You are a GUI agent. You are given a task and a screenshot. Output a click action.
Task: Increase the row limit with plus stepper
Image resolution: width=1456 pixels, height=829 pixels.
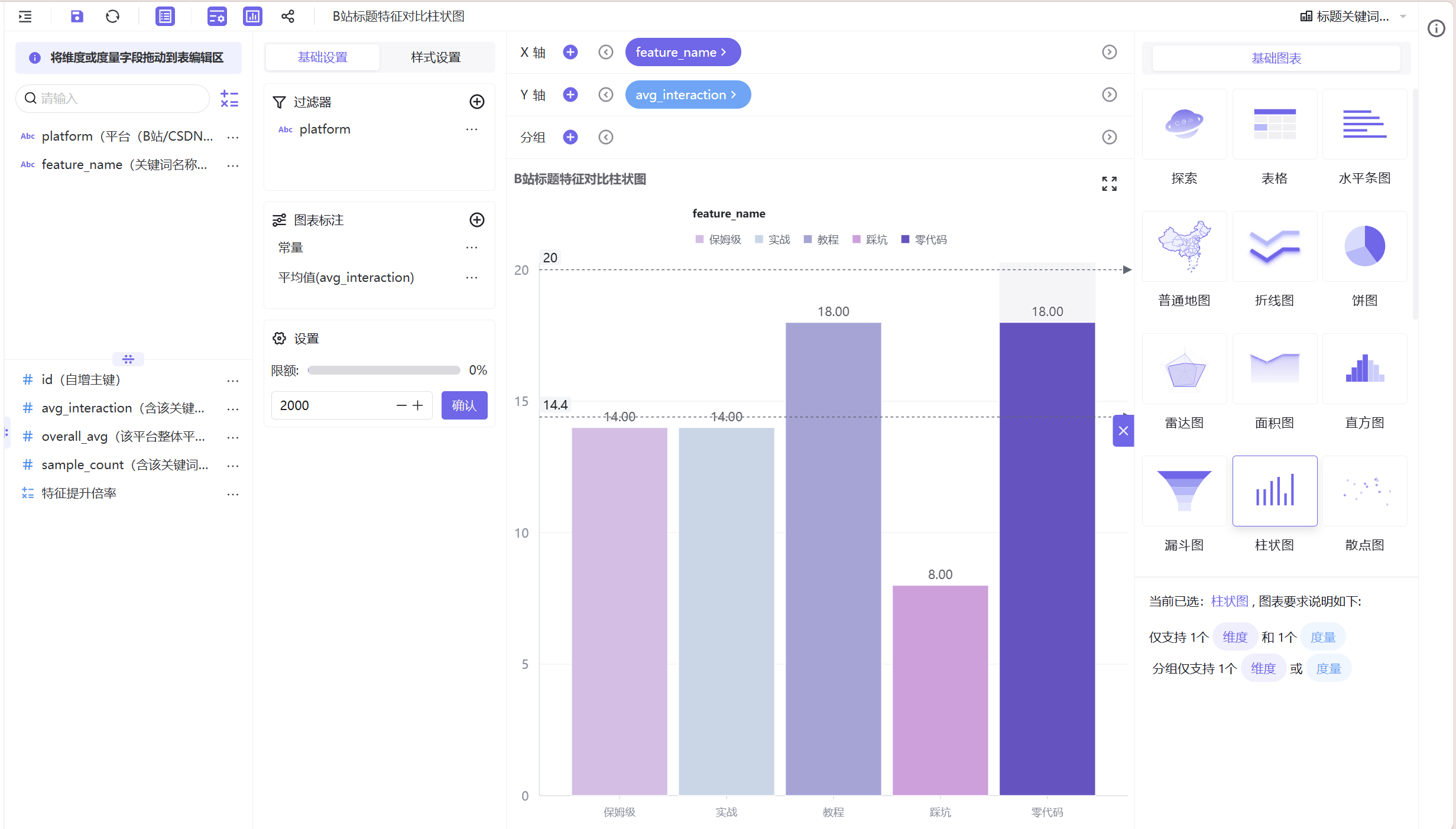coord(418,405)
